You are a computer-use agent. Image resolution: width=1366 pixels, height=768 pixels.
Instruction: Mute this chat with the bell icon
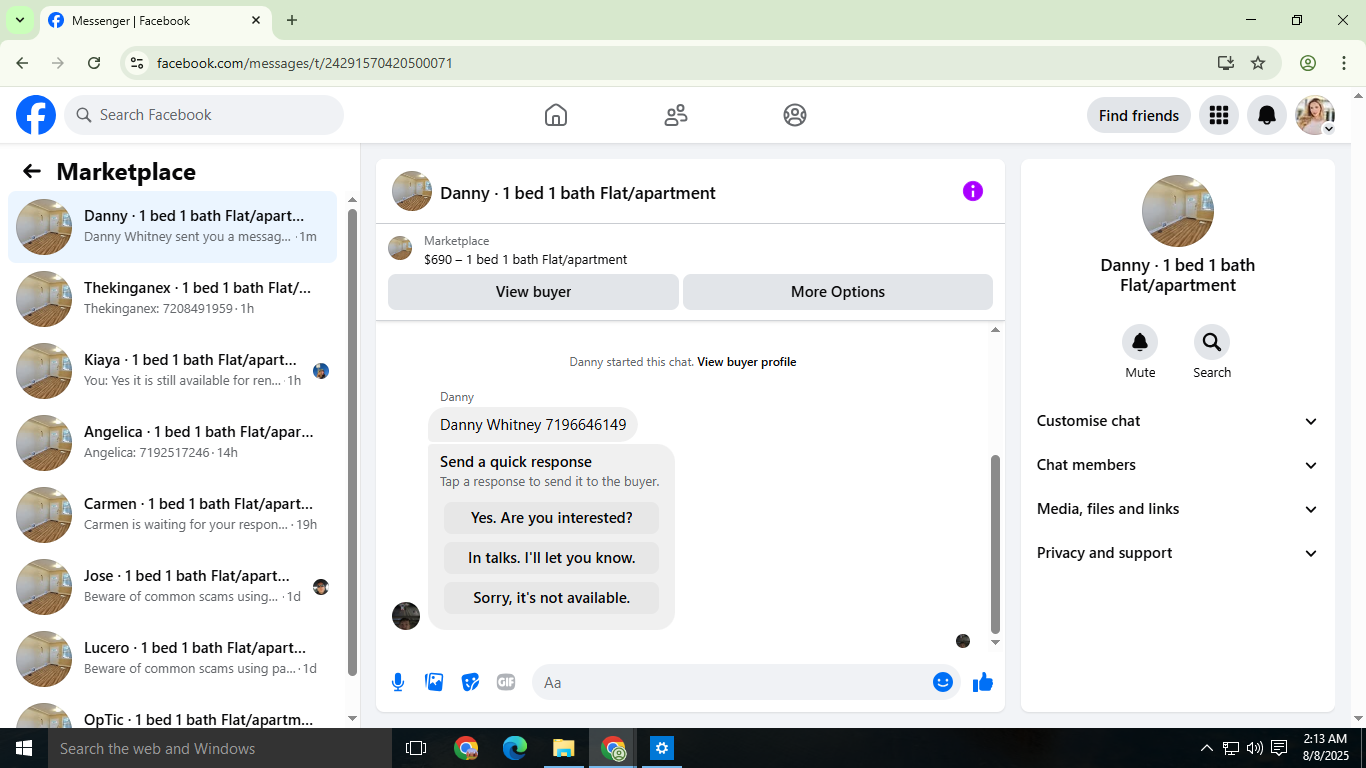click(x=1140, y=343)
